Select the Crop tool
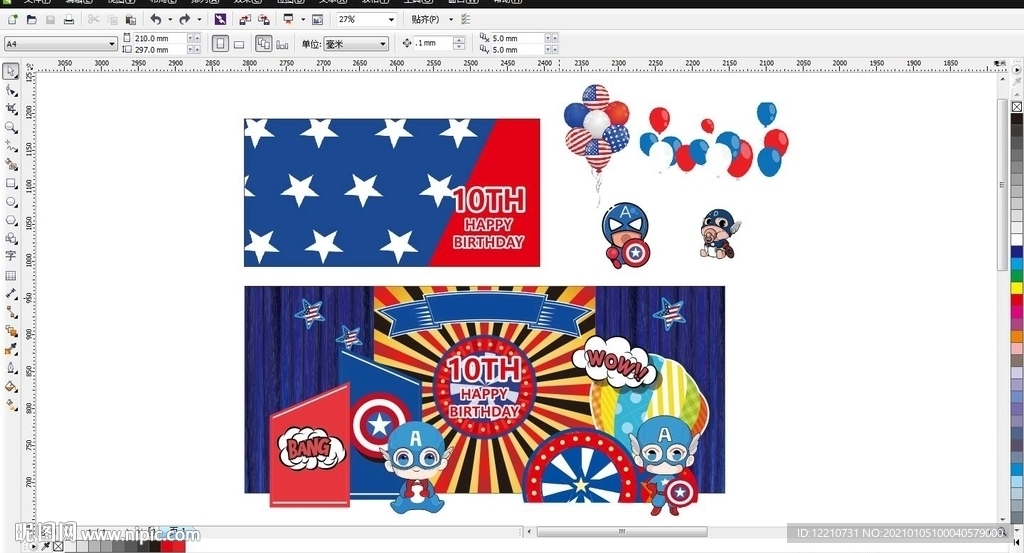Image resolution: width=1024 pixels, height=553 pixels. pos(10,108)
